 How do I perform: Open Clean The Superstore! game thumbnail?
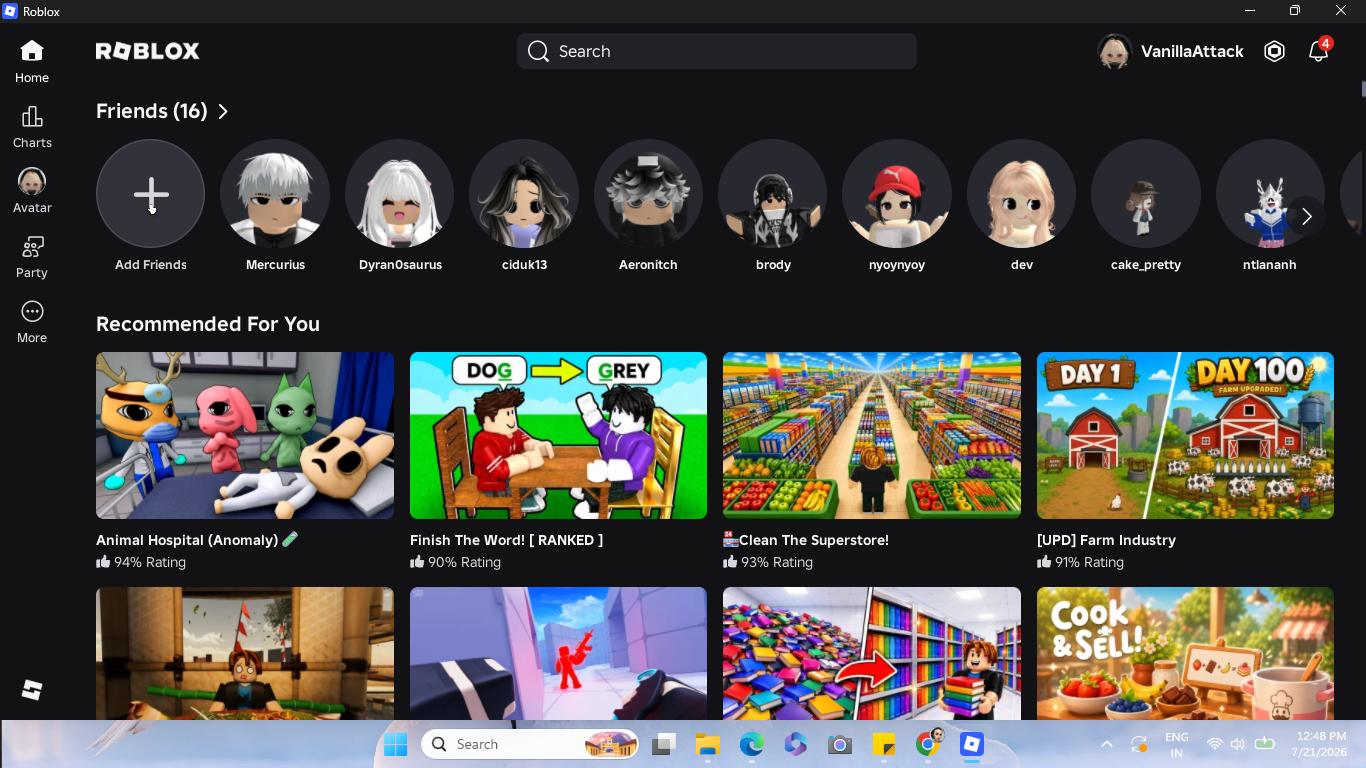click(872, 435)
